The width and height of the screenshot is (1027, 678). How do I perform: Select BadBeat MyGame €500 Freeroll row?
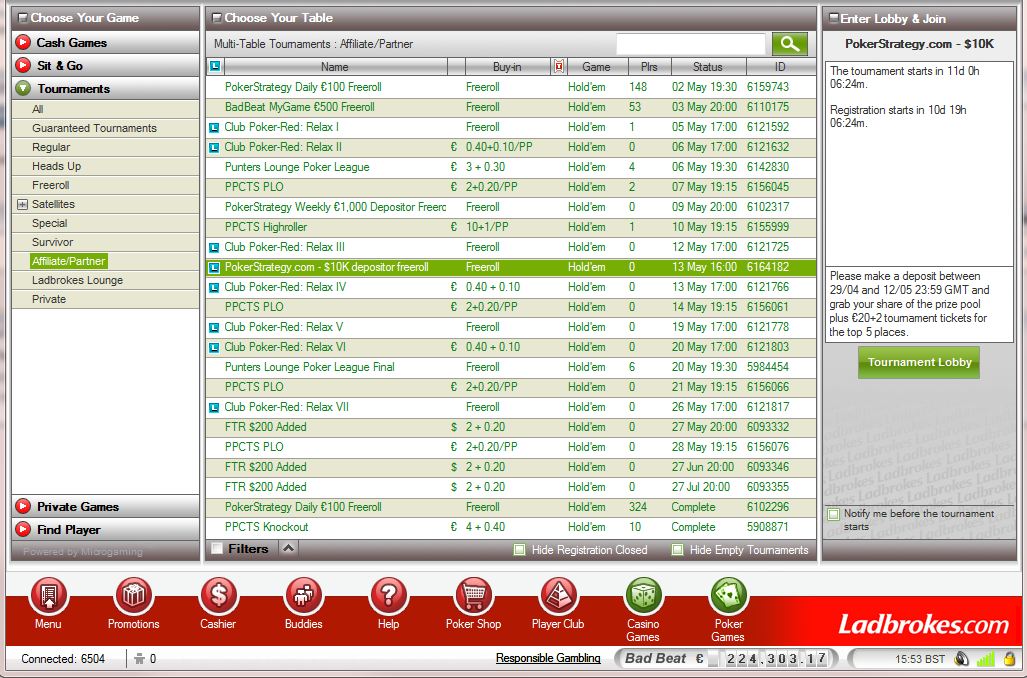pyautogui.click(x=512, y=107)
